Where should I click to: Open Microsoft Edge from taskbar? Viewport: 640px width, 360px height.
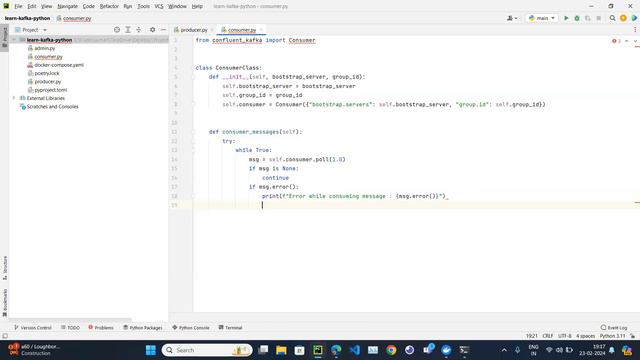point(336,350)
